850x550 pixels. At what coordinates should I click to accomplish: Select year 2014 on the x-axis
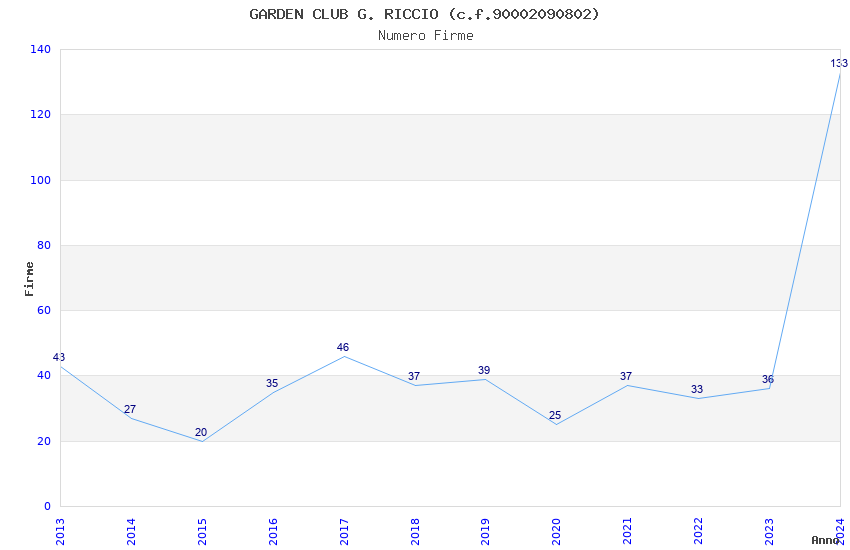(x=131, y=532)
